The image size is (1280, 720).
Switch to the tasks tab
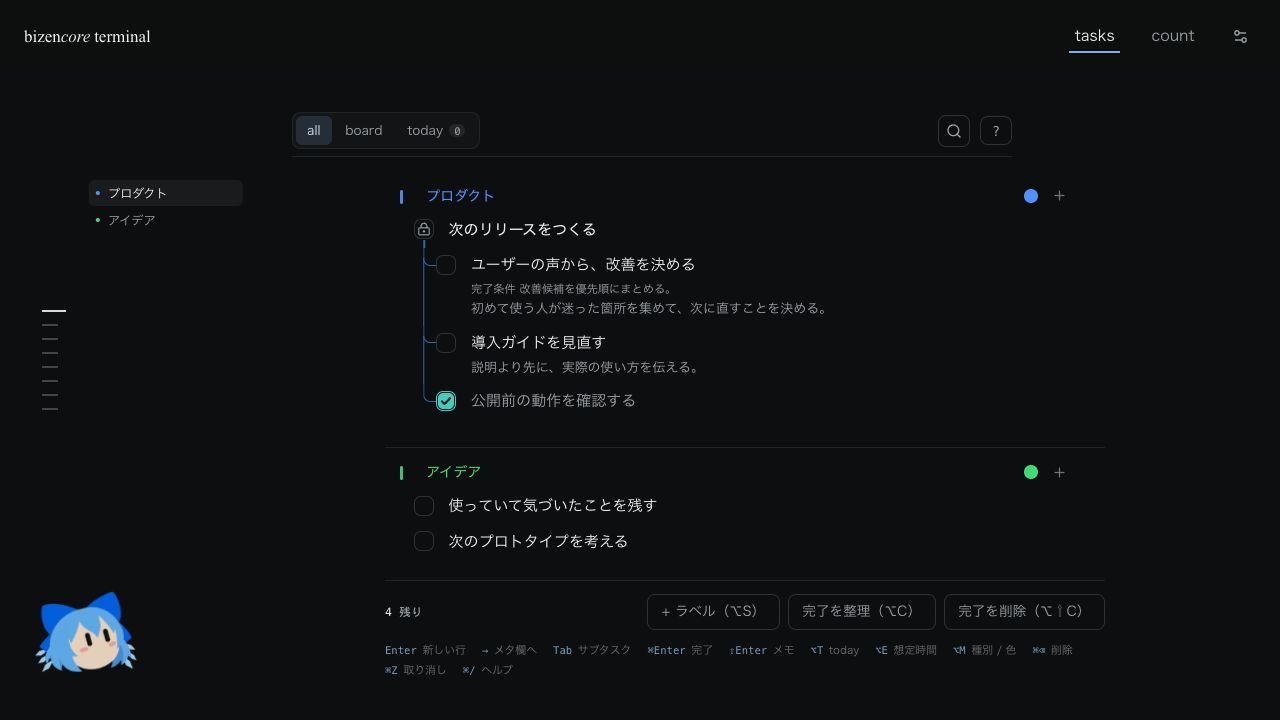(1094, 36)
